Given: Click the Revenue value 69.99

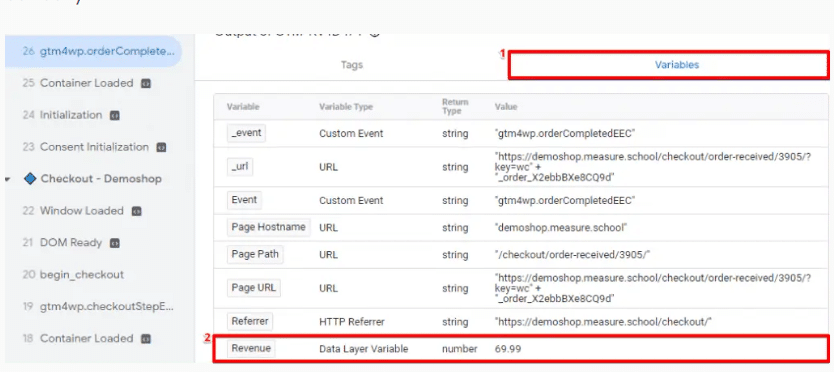Looking at the screenshot, I should pos(508,349).
